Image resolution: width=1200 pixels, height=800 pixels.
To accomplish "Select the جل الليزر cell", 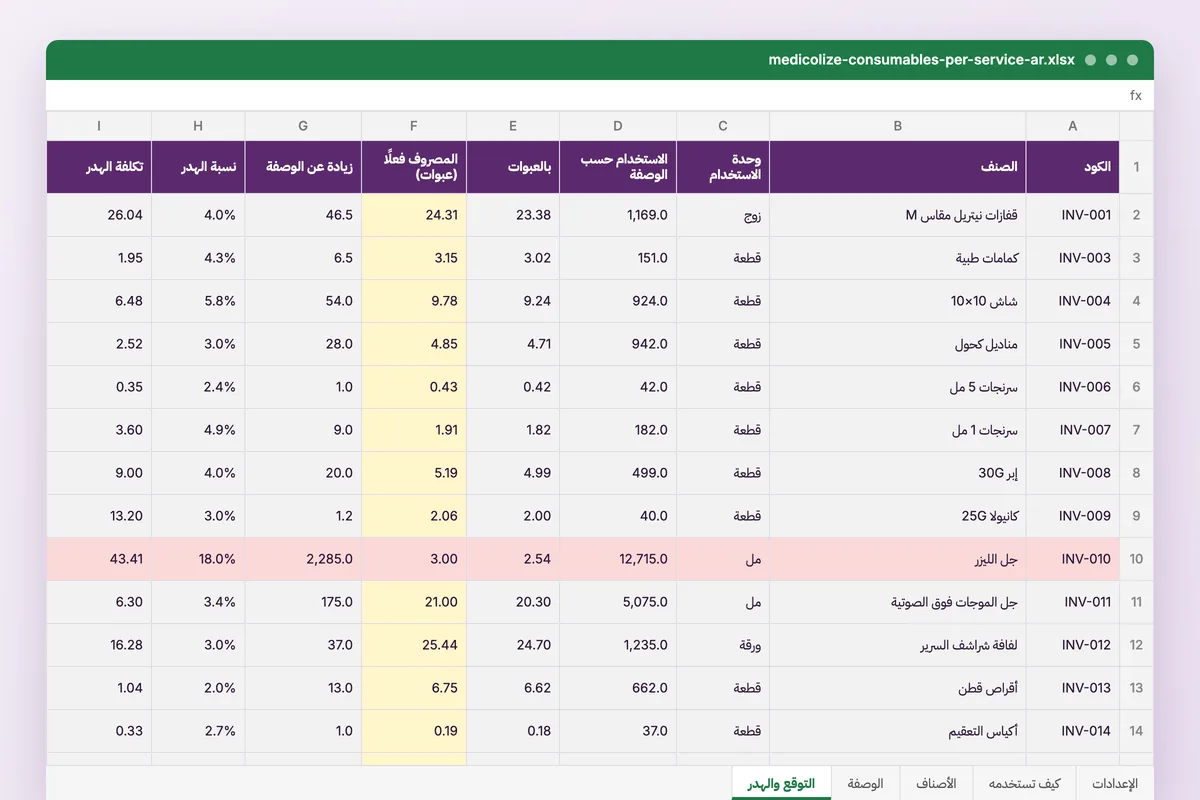I will [x=898, y=559].
